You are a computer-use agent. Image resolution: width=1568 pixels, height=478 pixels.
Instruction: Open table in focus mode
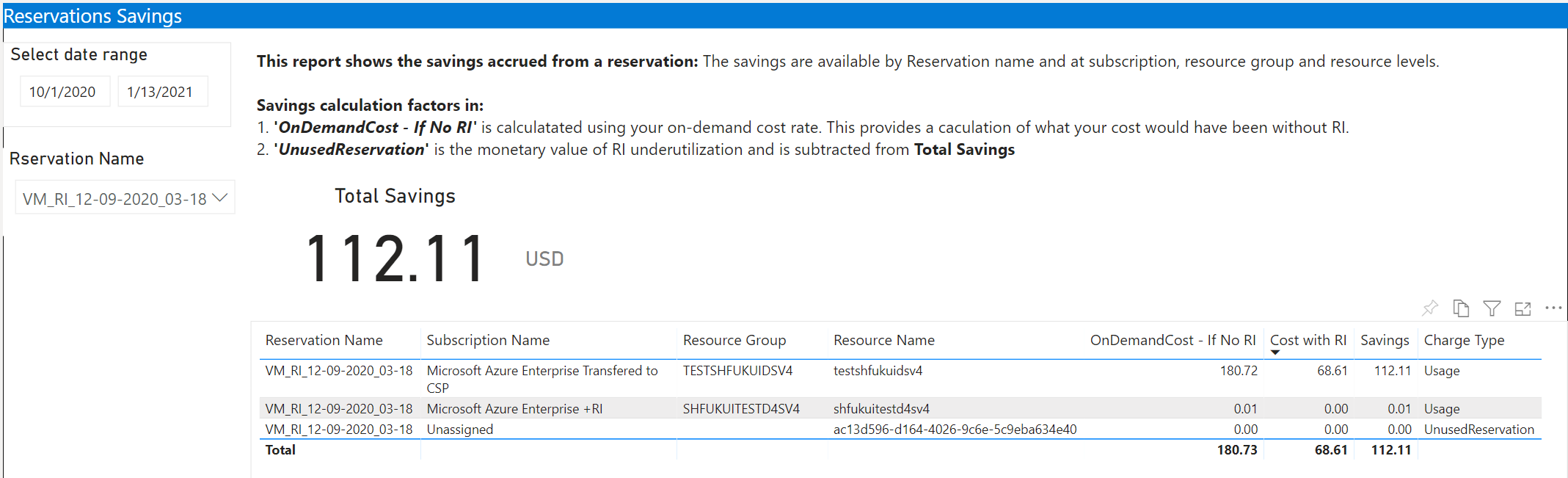click(x=1523, y=309)
